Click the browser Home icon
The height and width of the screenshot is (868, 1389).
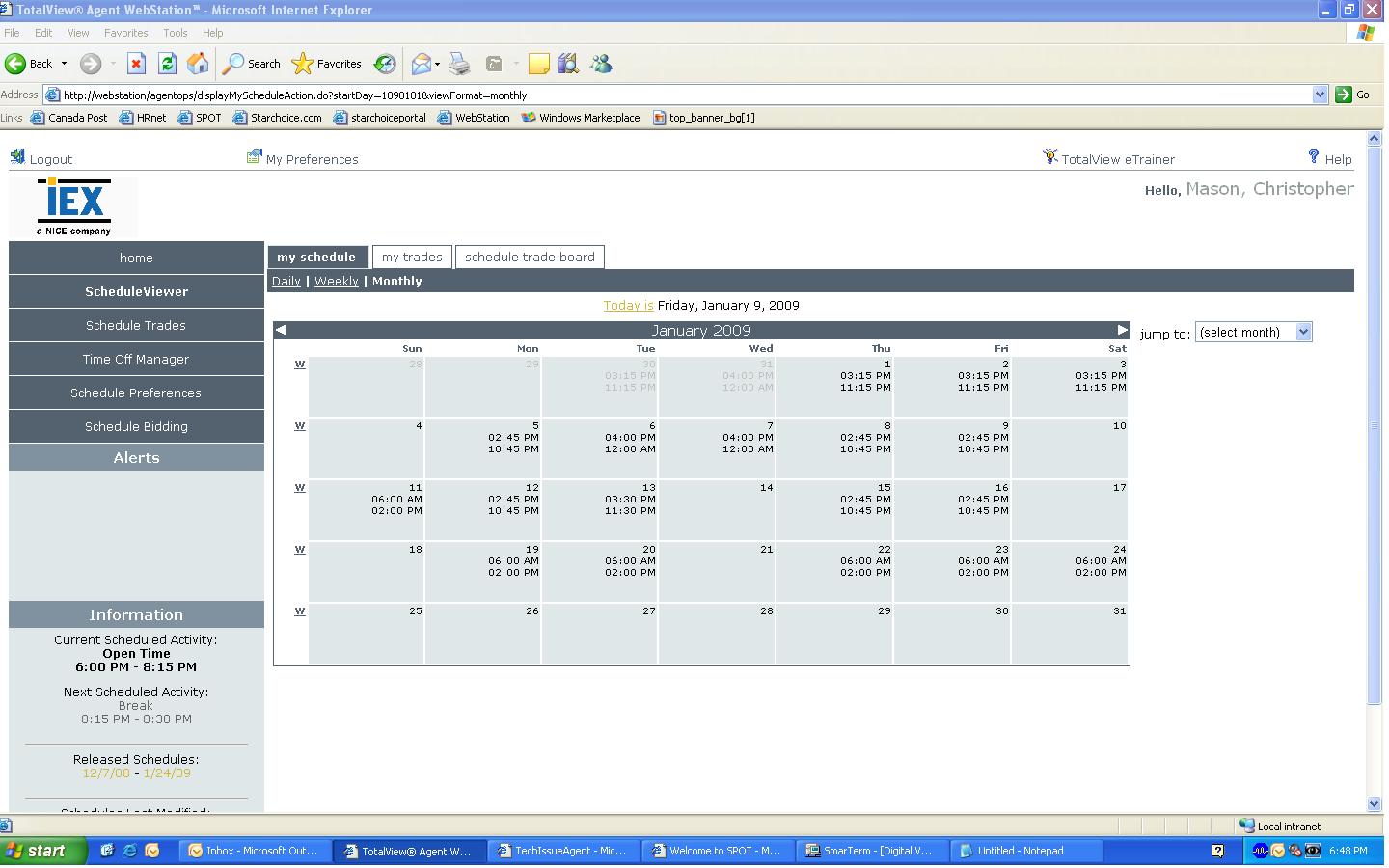pos(198,64)
